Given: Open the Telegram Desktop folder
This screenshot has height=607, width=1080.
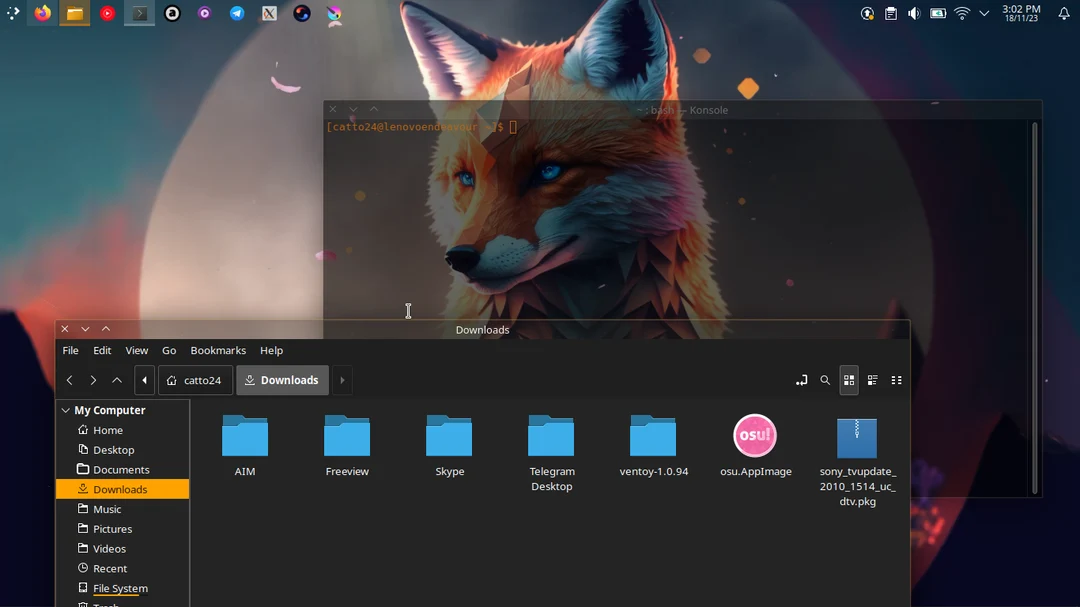Looking at the screenshot, I should (551, 437).
